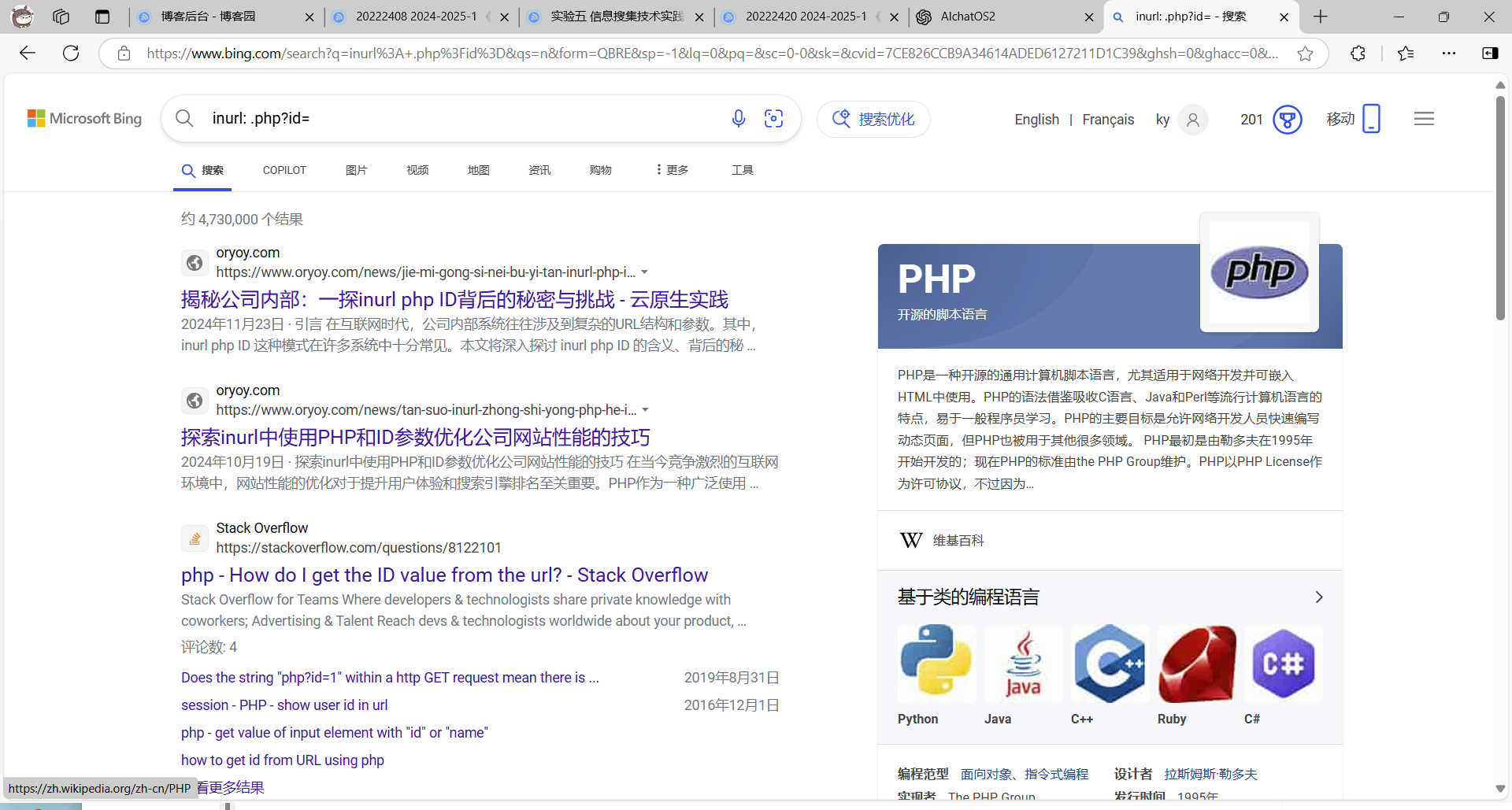Click the Microsoft Bing logo
The height and width of the screenshot is (810, 1512).
click(85, 119)
